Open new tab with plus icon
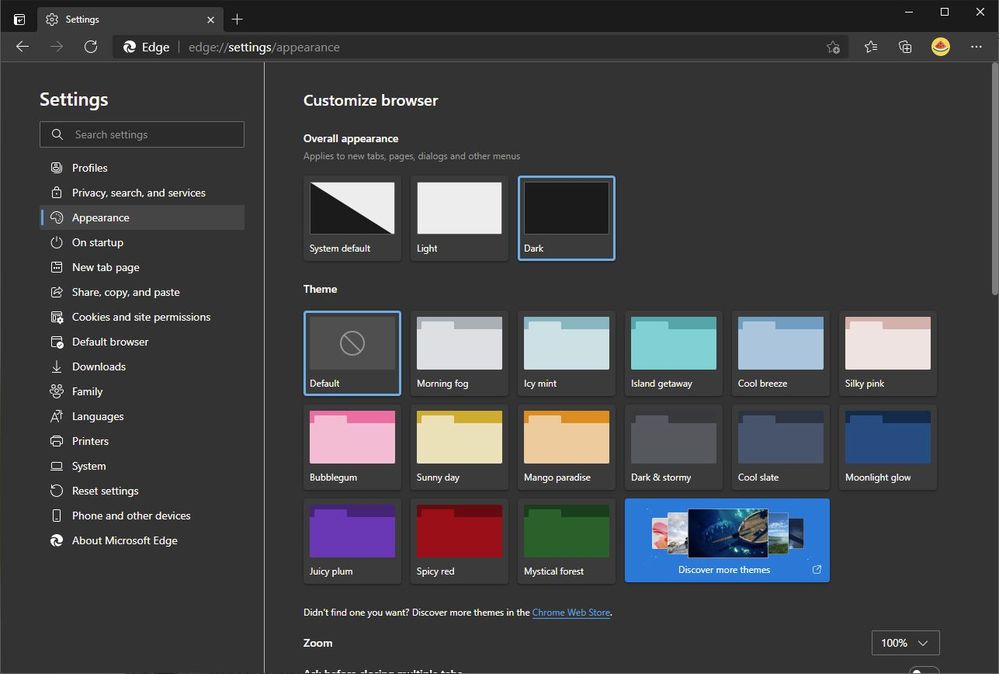 click(237, 19)
